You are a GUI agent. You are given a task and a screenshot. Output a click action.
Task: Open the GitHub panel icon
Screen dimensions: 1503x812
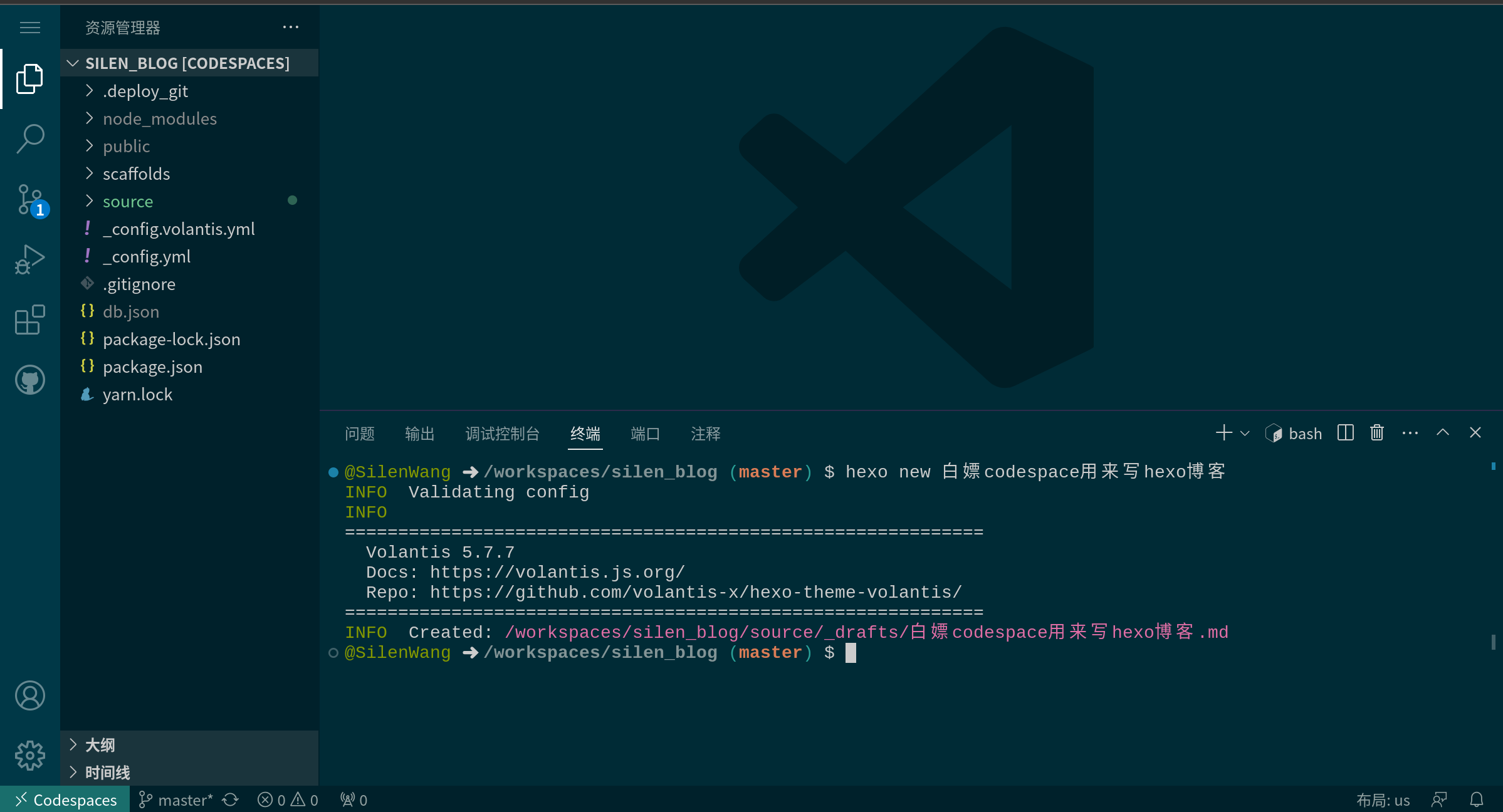point(29,380)
